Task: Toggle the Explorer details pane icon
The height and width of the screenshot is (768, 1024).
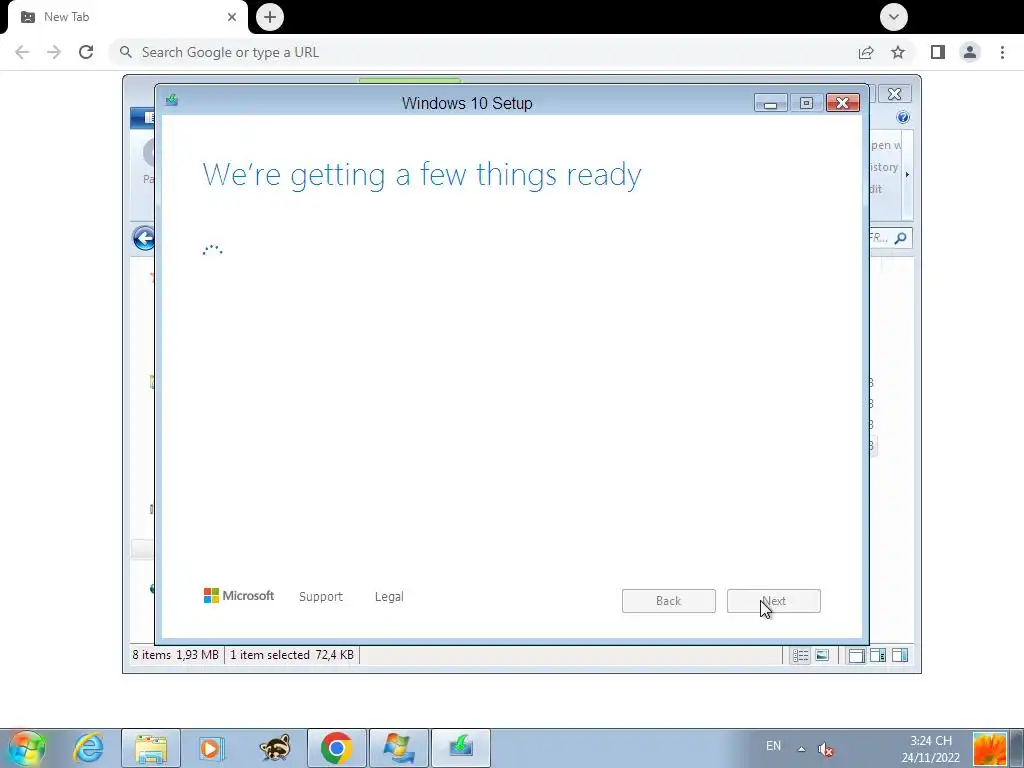Action: tap(878, 655)
